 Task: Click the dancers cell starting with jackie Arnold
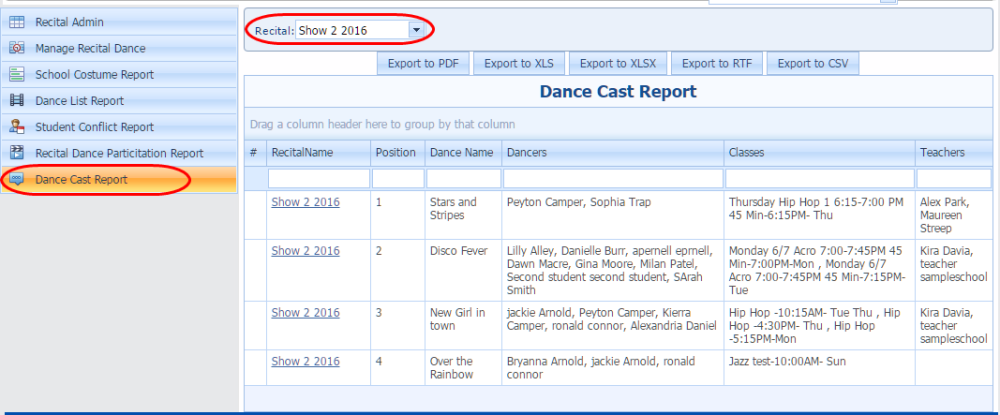[x=613, y=326]
